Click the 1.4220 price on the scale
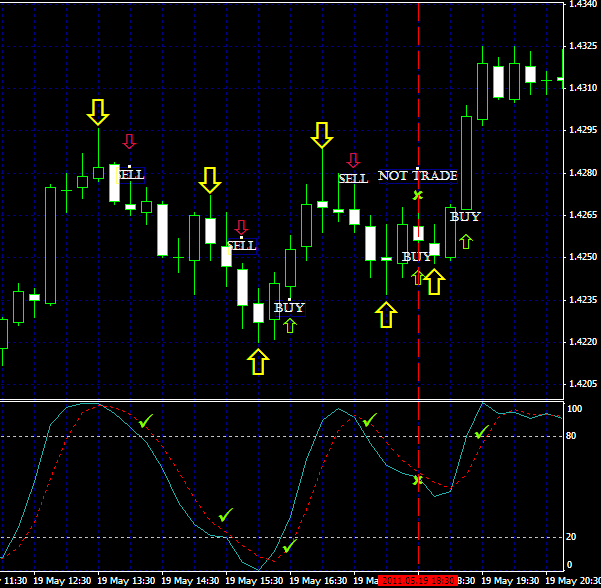Screen dimensions: 601x588 [583, 342]
